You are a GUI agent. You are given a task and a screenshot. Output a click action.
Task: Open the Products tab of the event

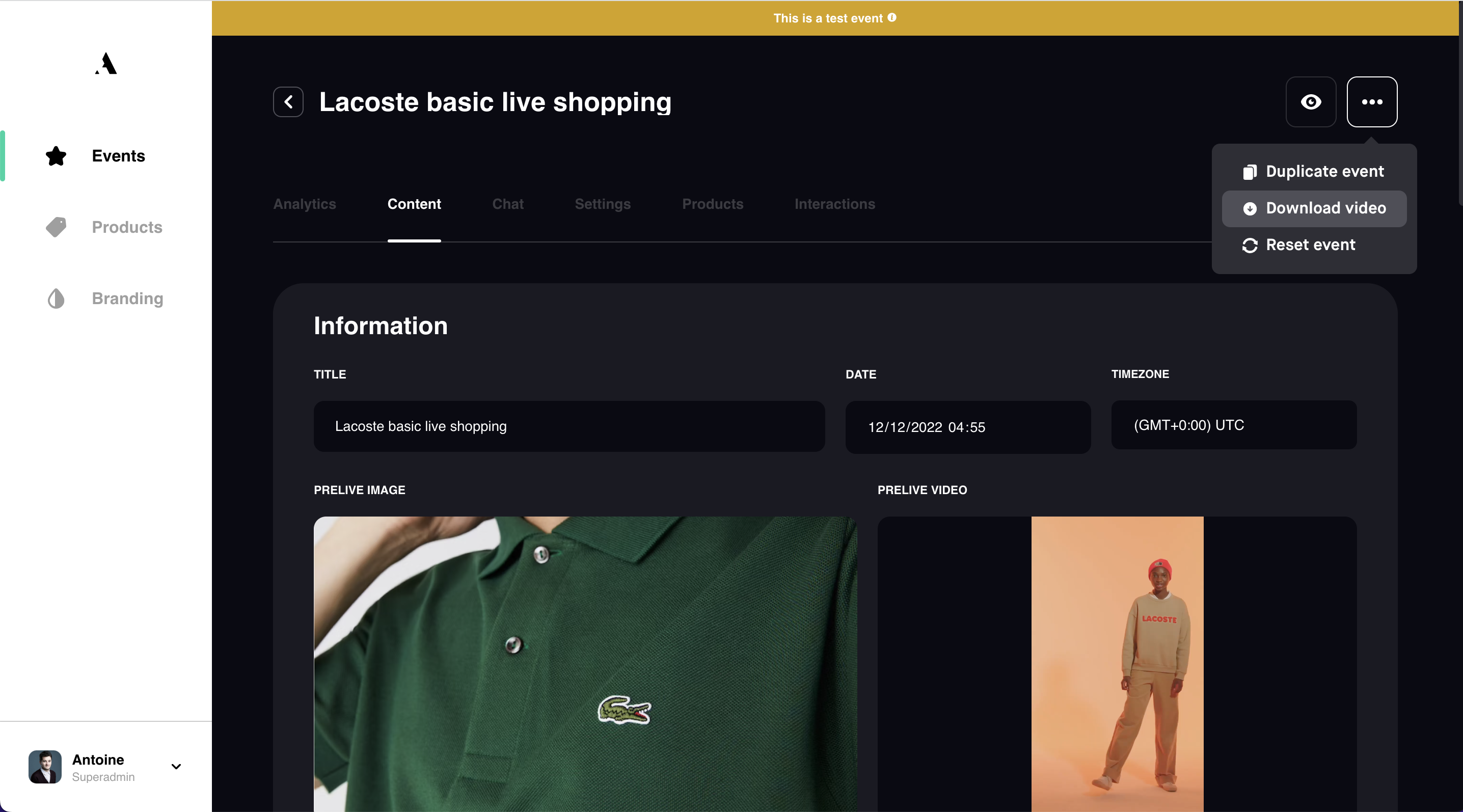[x=713, y=204]
